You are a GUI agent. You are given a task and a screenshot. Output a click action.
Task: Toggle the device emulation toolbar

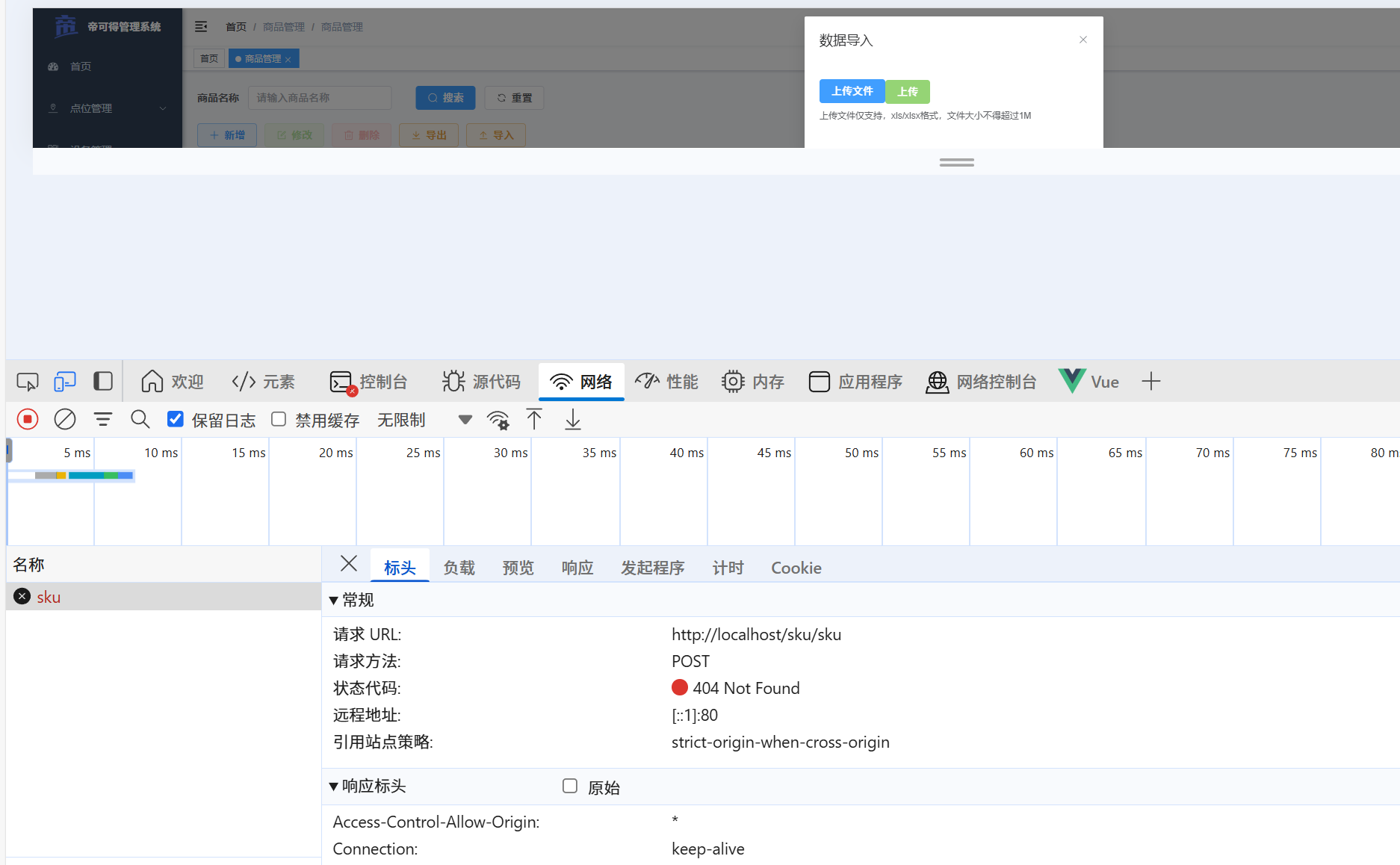(64, 381)
